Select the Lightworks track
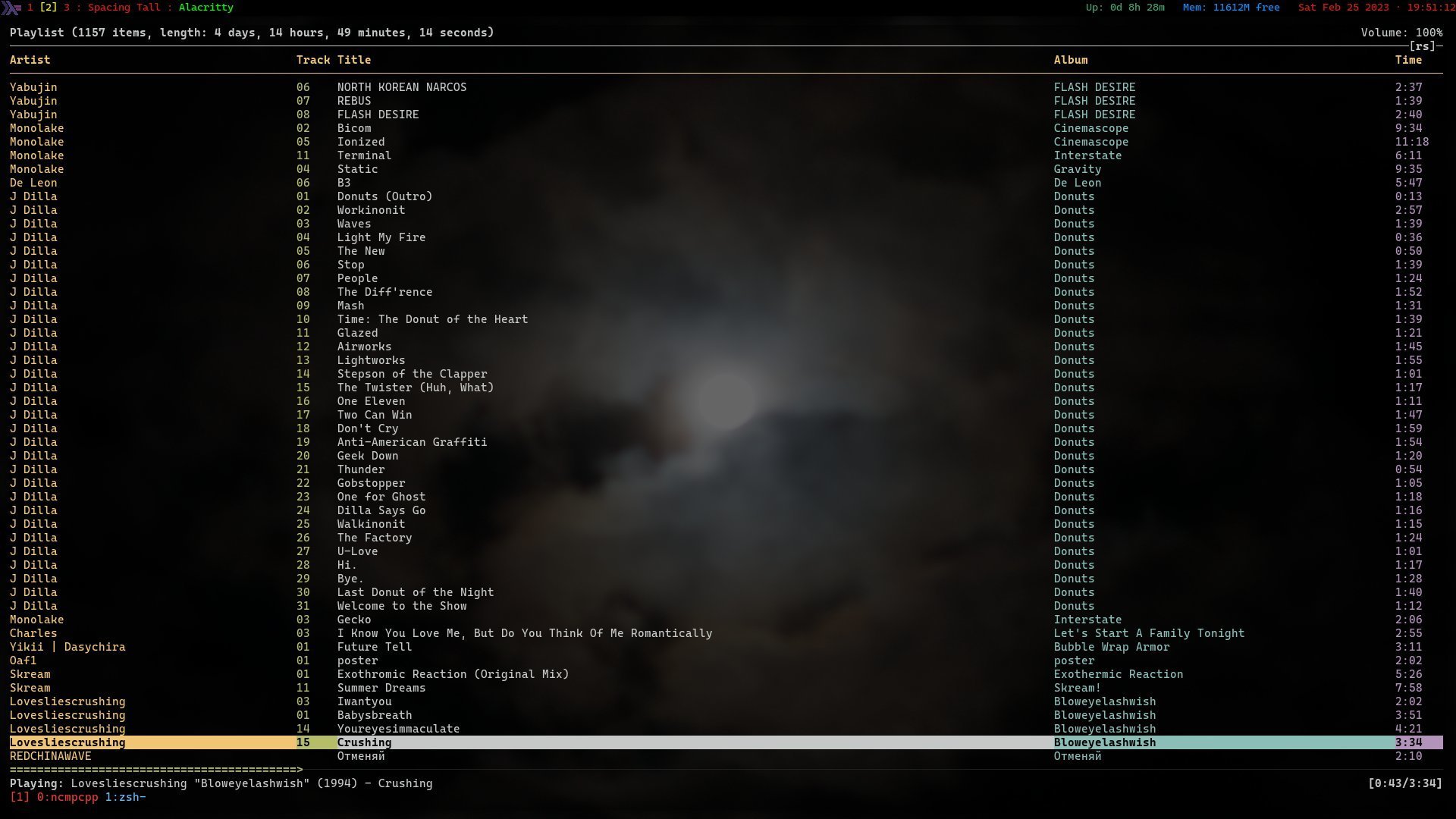The height and width of the screenshot is (819, 1456). click(726, 360)
